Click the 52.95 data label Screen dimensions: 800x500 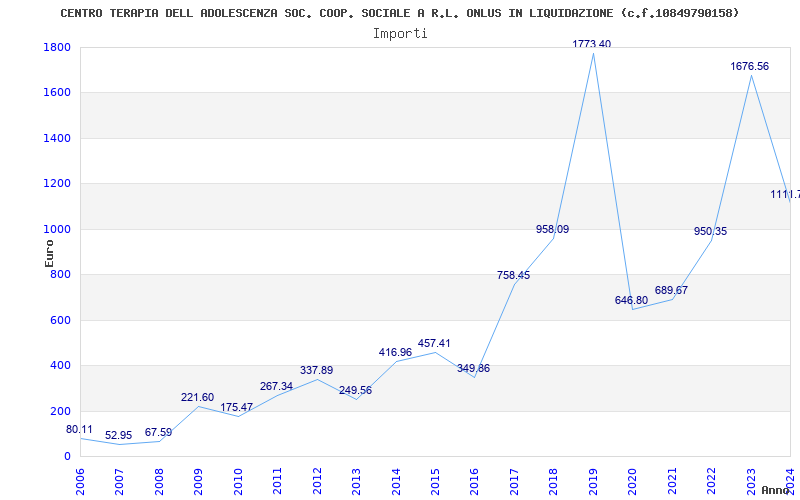pyautogui.click(x=118, y=436)
